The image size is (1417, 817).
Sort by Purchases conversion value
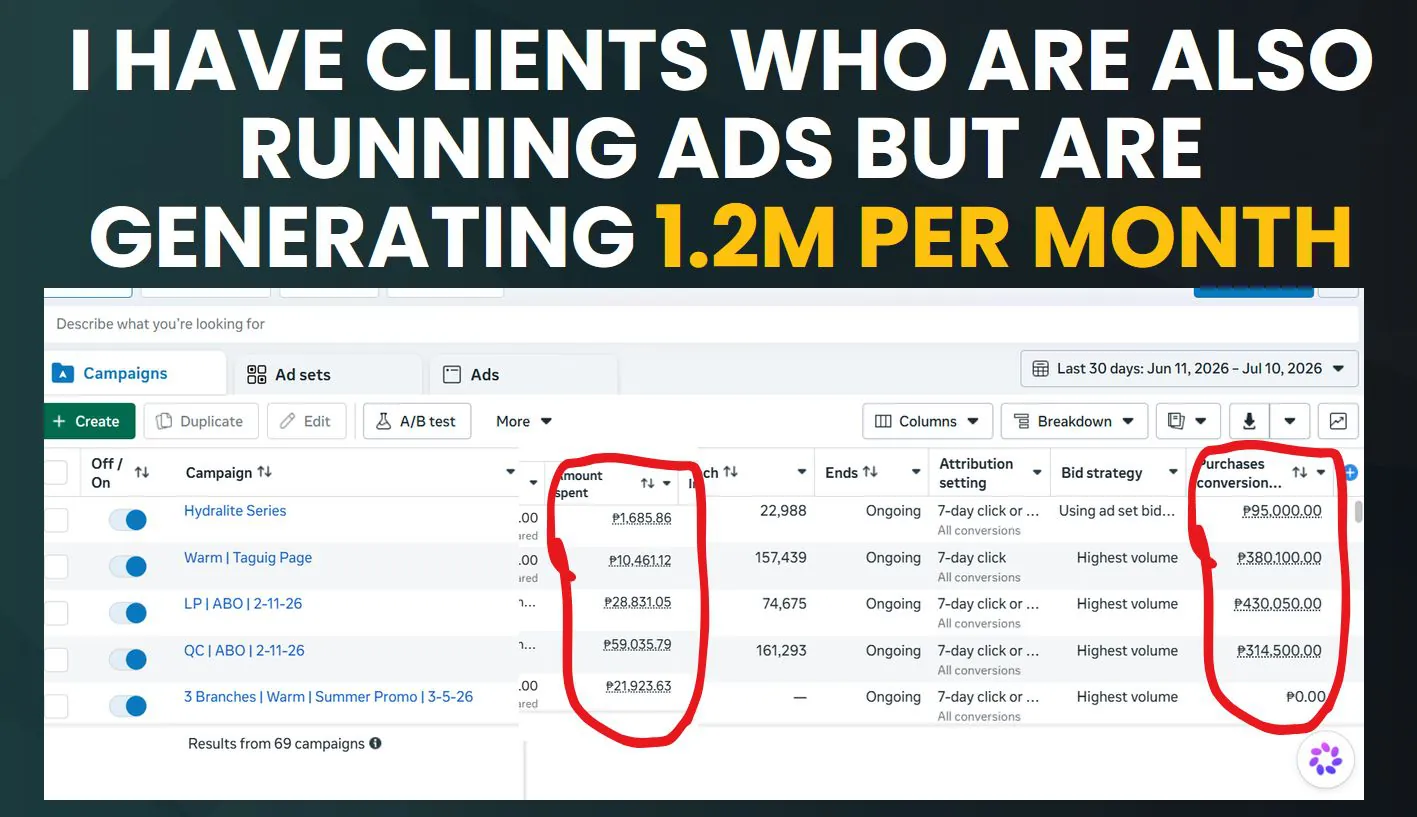coord(1299,472)
